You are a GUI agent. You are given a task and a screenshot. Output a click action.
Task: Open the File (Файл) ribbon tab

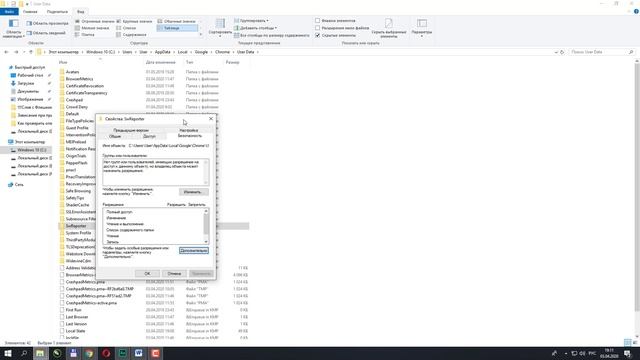(x=9, y=12)
